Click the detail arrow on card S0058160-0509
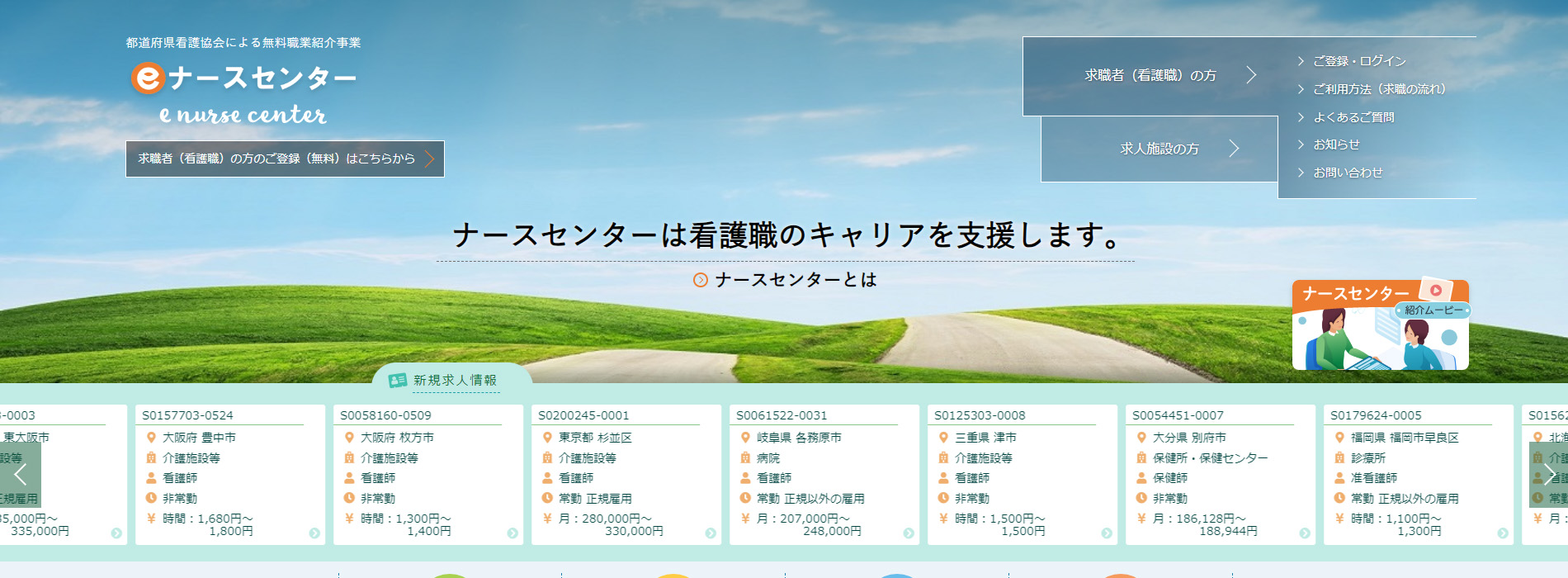Image resolution: width=1568 pixels, height=578 pixels. (x=512, y=533)
